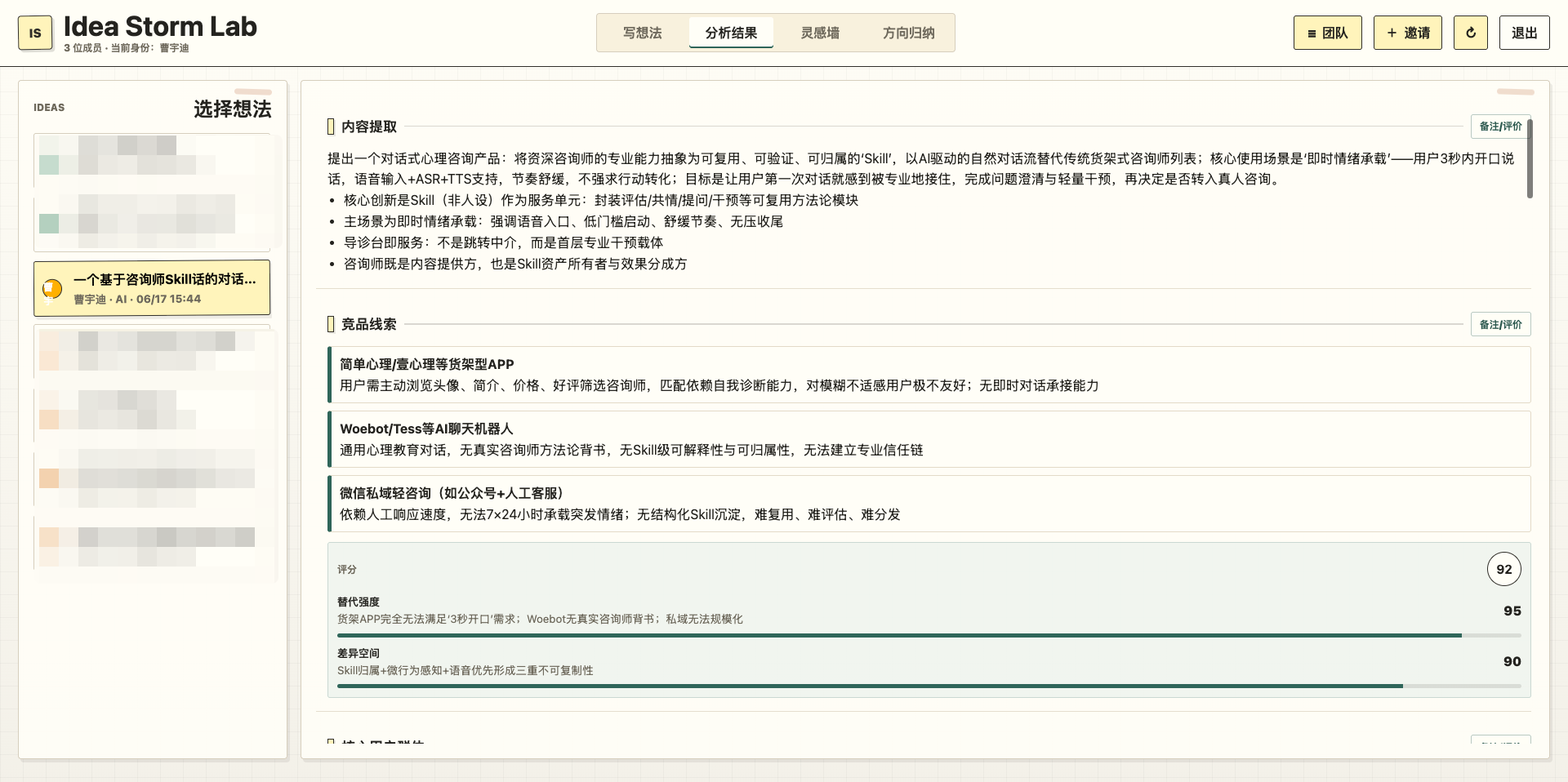Click the 简单心理/壹心理等货架型APP card
The height and width of the screenshot is (782, 1568).
click(x=929, y=375)
